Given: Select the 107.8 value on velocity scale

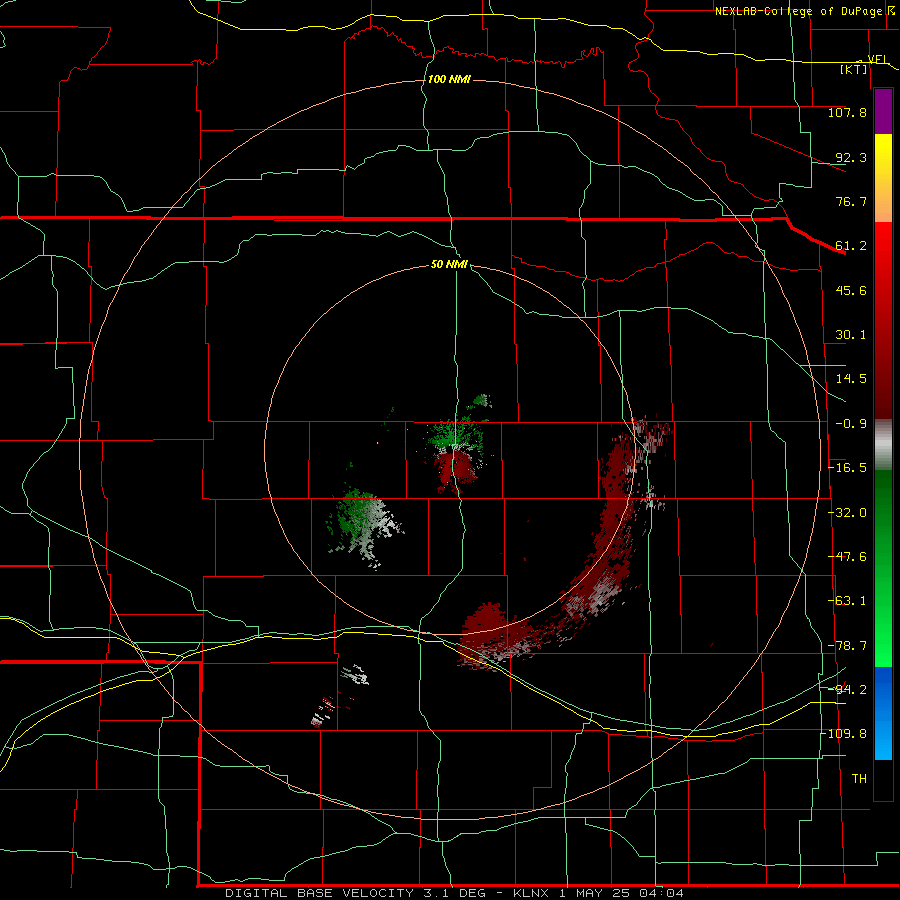Looking at the screenshot, I should pyautogui.click(x=847, y=112).
